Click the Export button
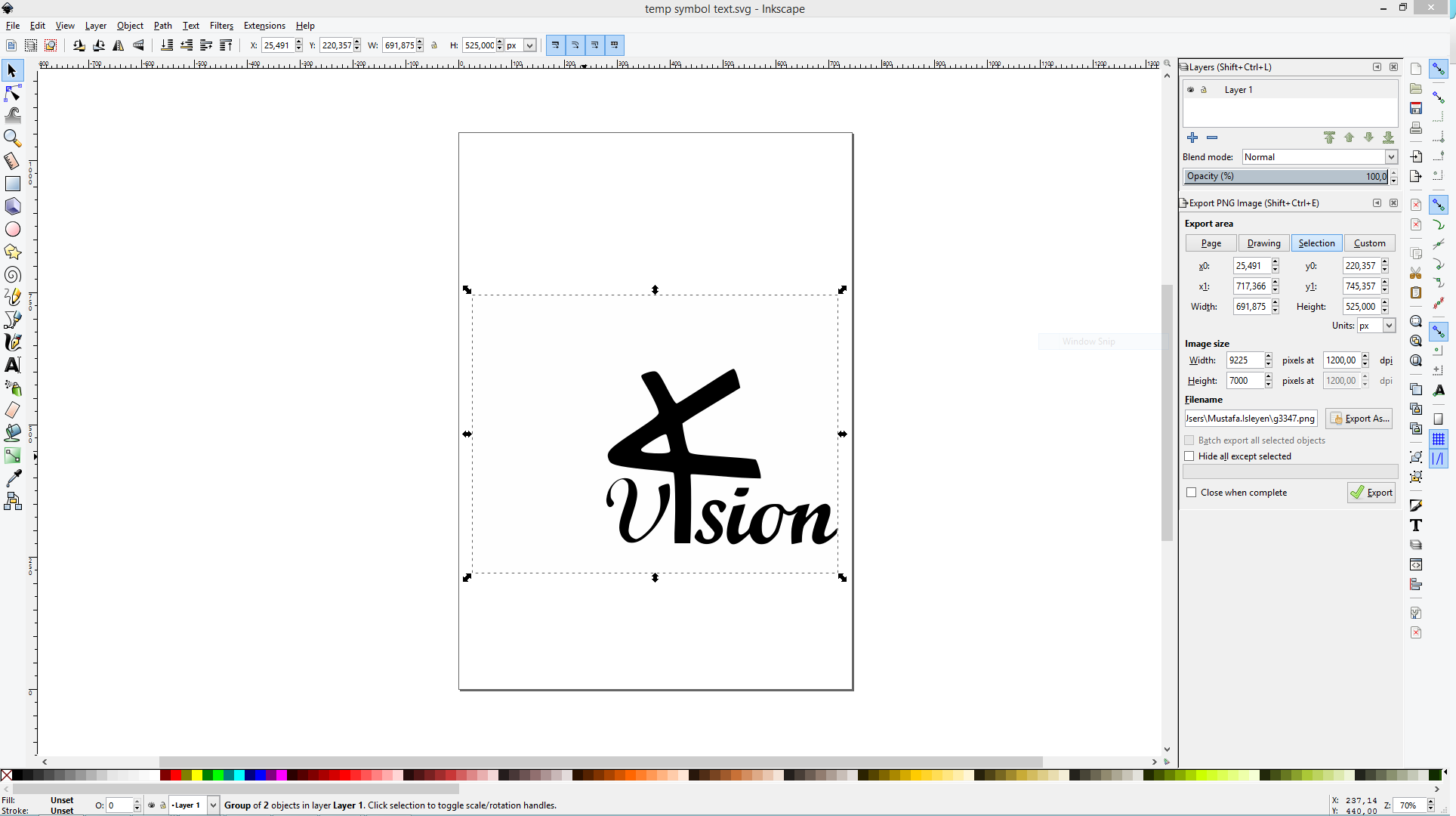 [x=1371, y=493]
